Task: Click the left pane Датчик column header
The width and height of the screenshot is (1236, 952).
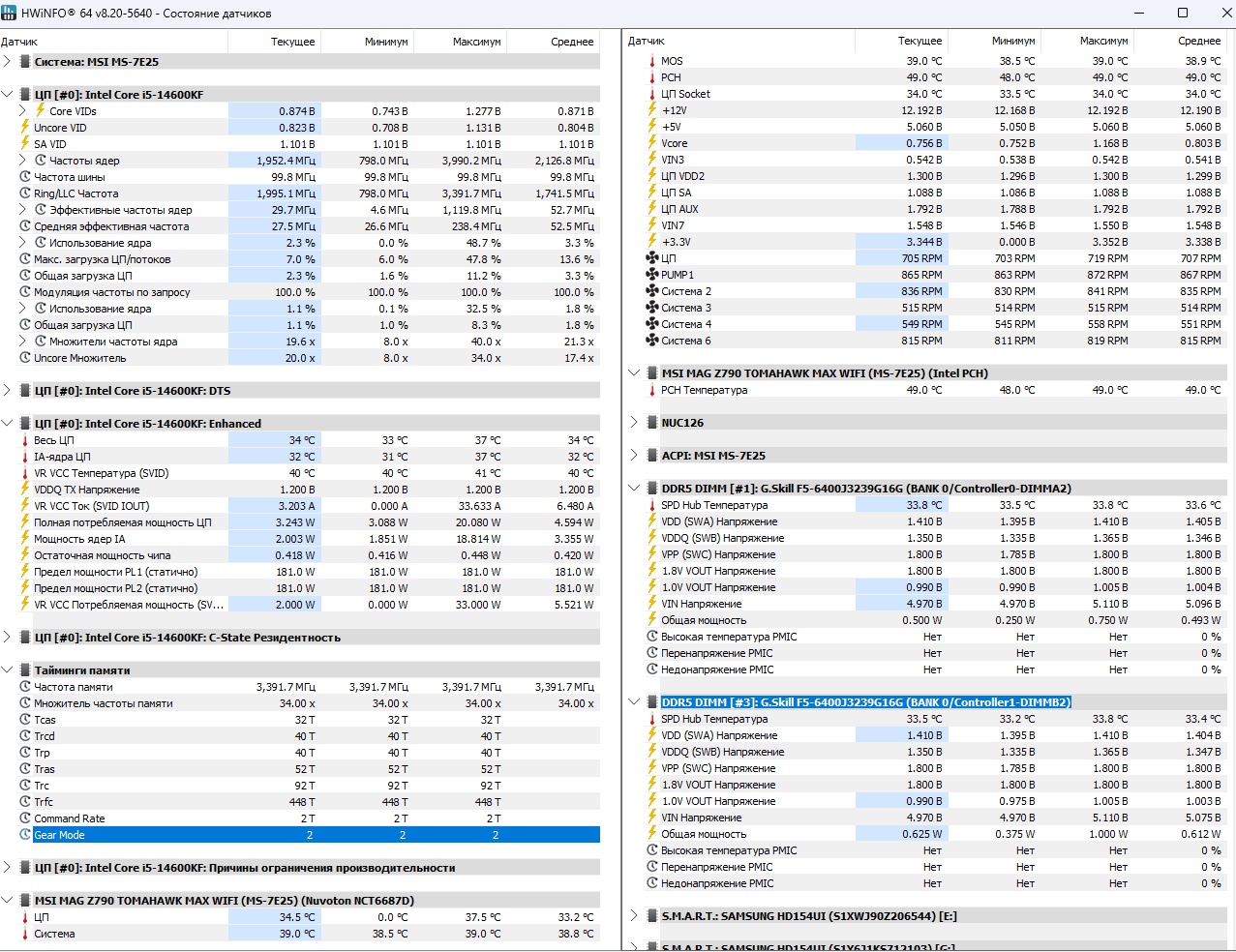Action: (113, 42)
